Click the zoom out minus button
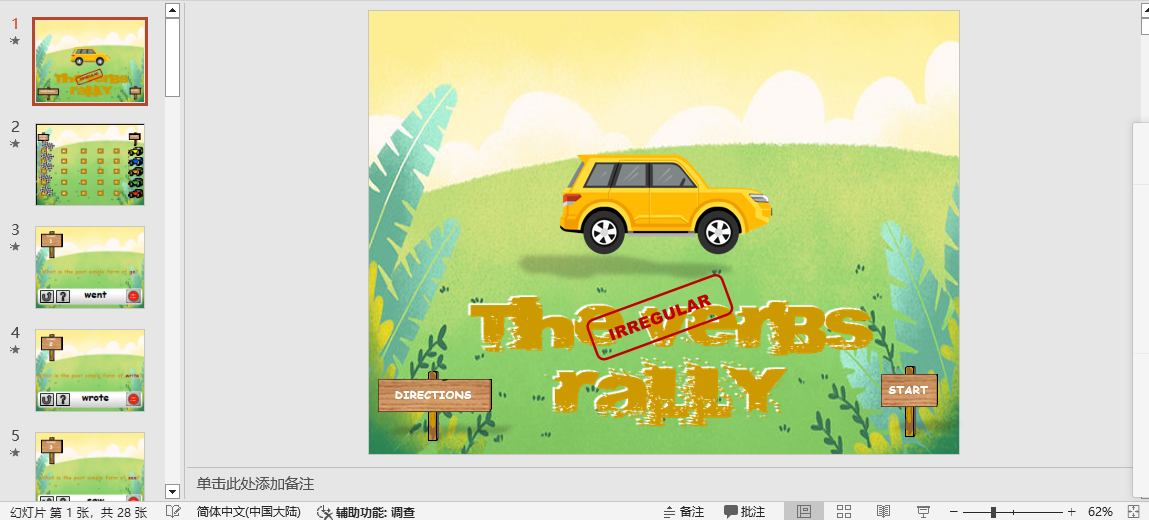Viewport: 1149px width, 520px height. click(x=954, y=512)
